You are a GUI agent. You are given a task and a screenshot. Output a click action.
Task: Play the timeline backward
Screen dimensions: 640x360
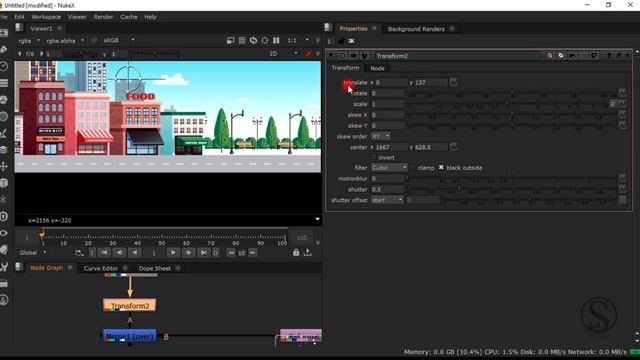pyautogui.click(x=135, y=253)
